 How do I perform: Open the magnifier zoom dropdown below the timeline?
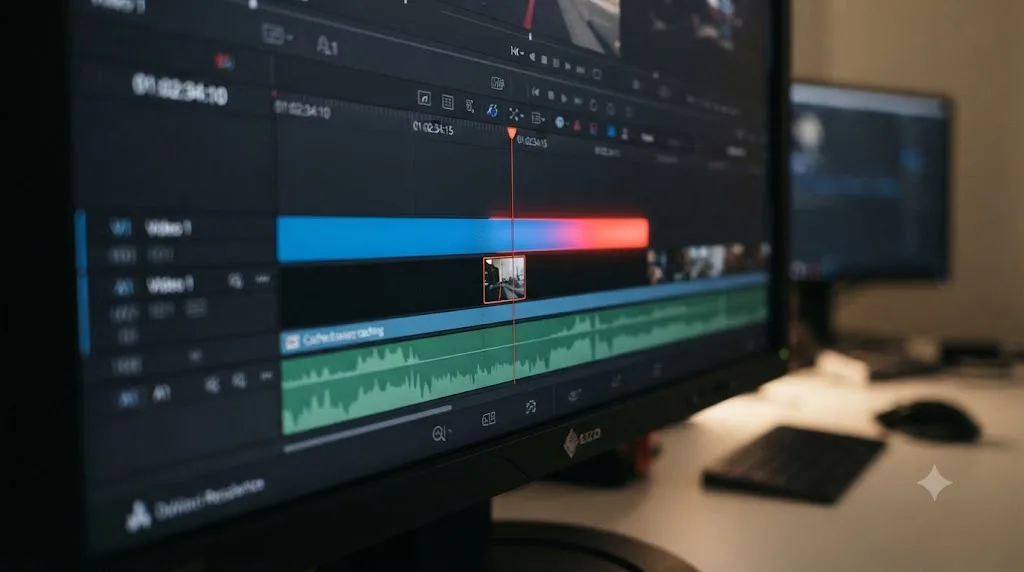[441, 433]
